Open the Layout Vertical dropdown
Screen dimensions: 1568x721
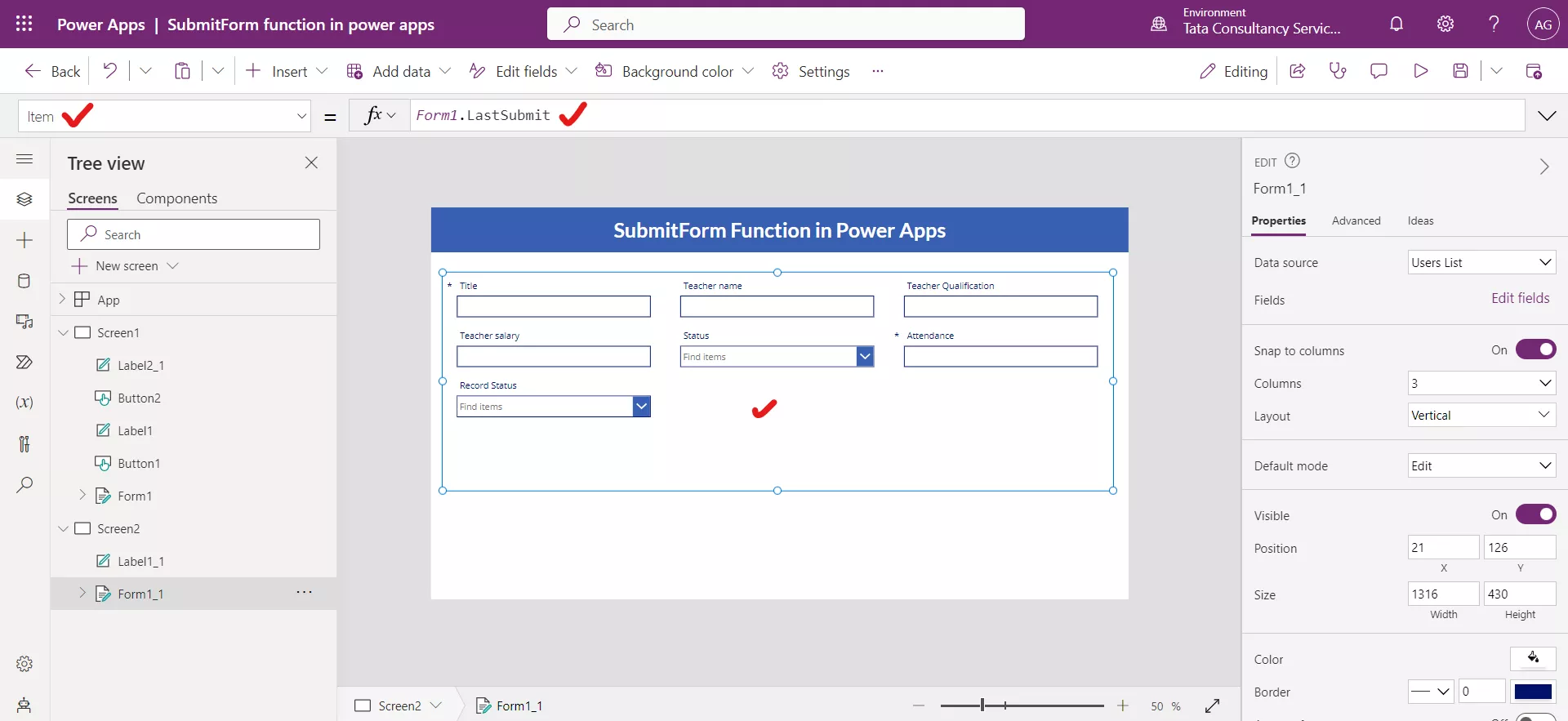1481,415
